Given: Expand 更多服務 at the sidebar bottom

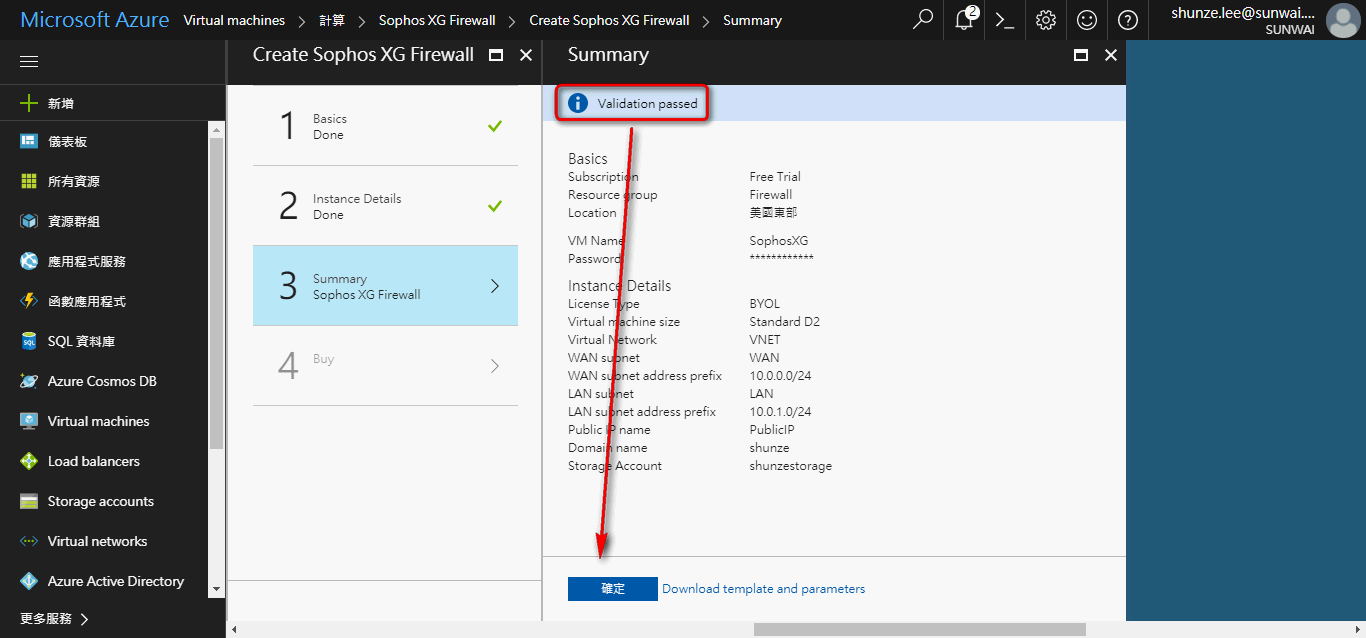Looking at the screenshot, I should pos(55,619).
